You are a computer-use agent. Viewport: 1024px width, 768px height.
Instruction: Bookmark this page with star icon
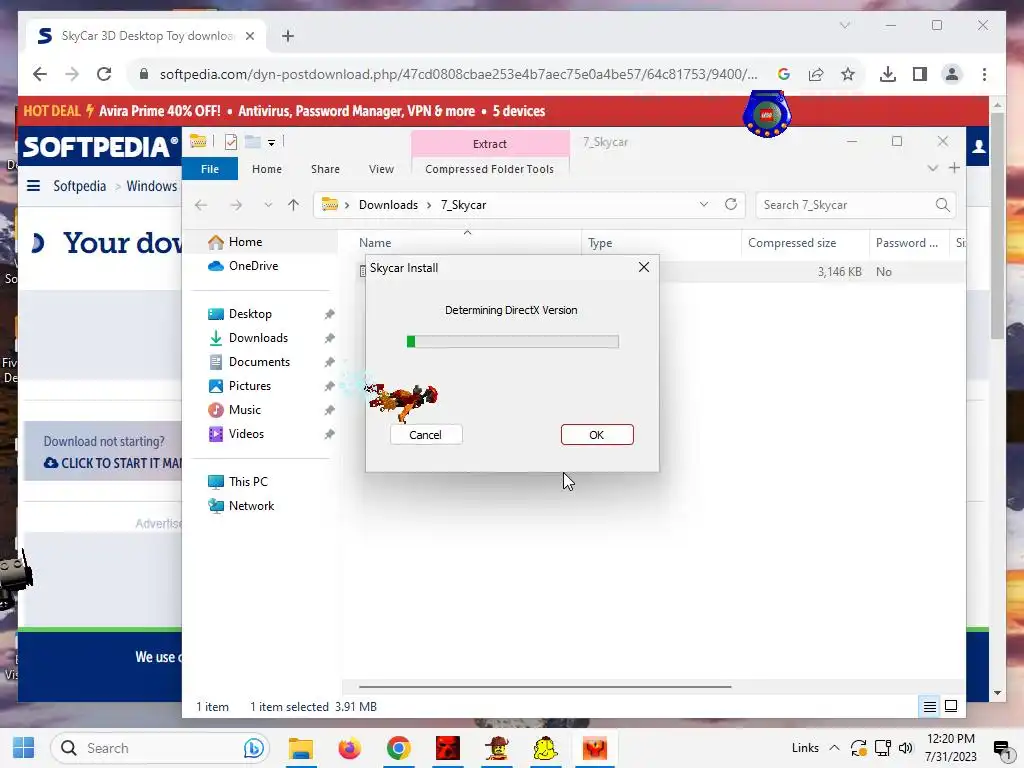848,74
